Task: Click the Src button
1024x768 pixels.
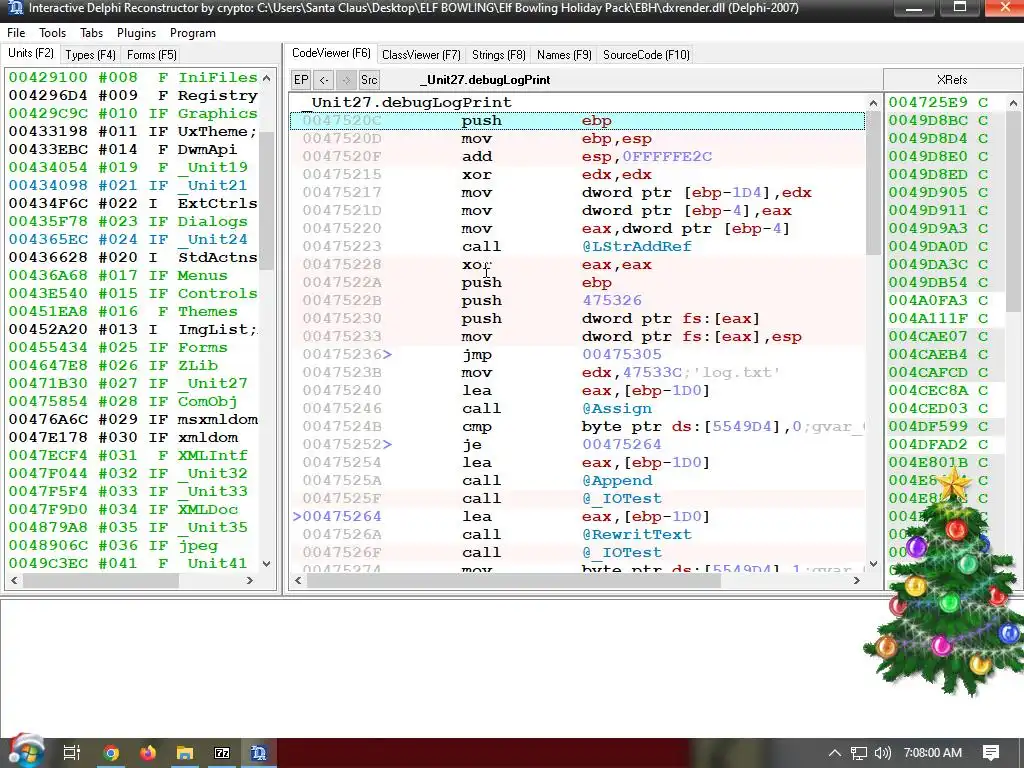Action: 369,80
